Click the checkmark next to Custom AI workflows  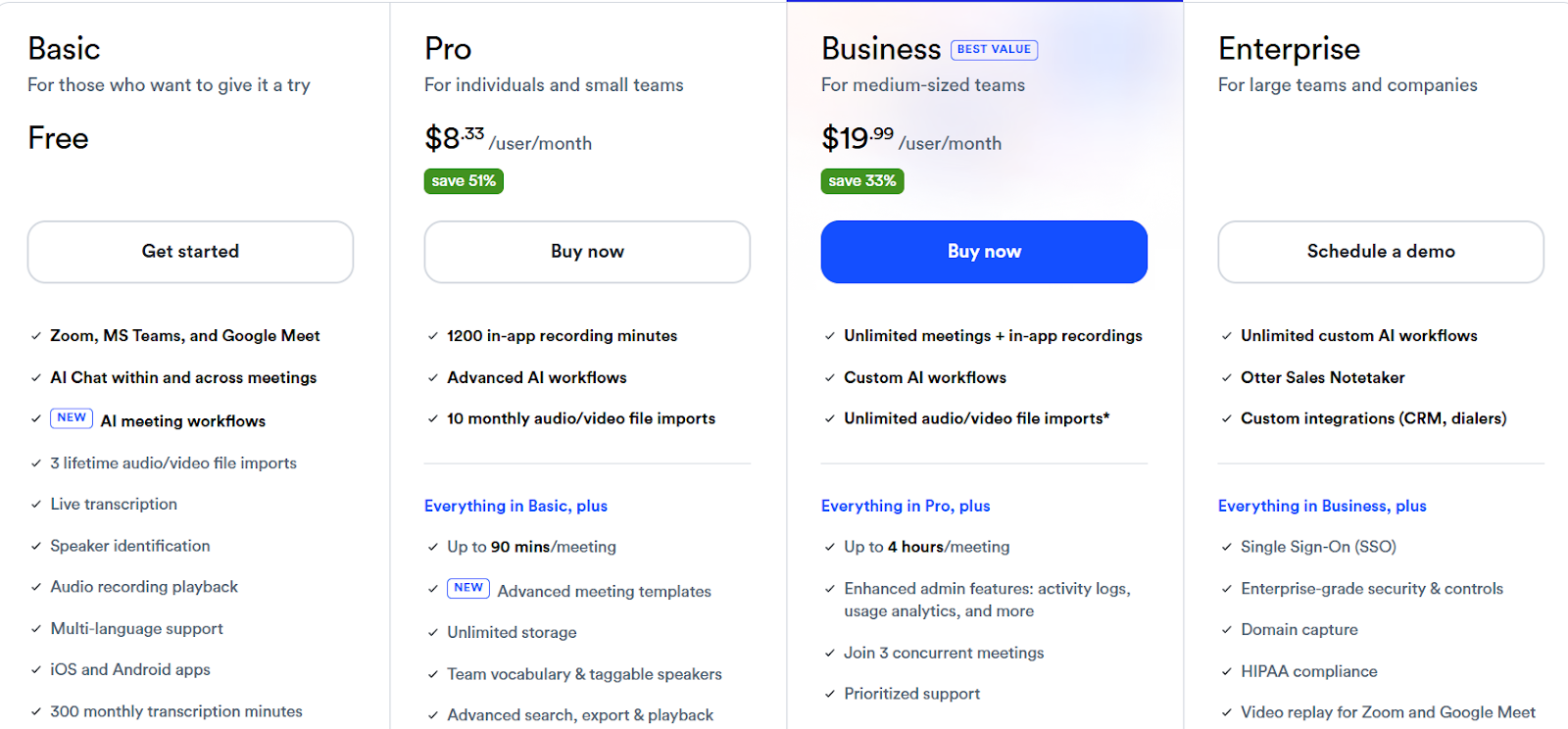pos(829,378)
